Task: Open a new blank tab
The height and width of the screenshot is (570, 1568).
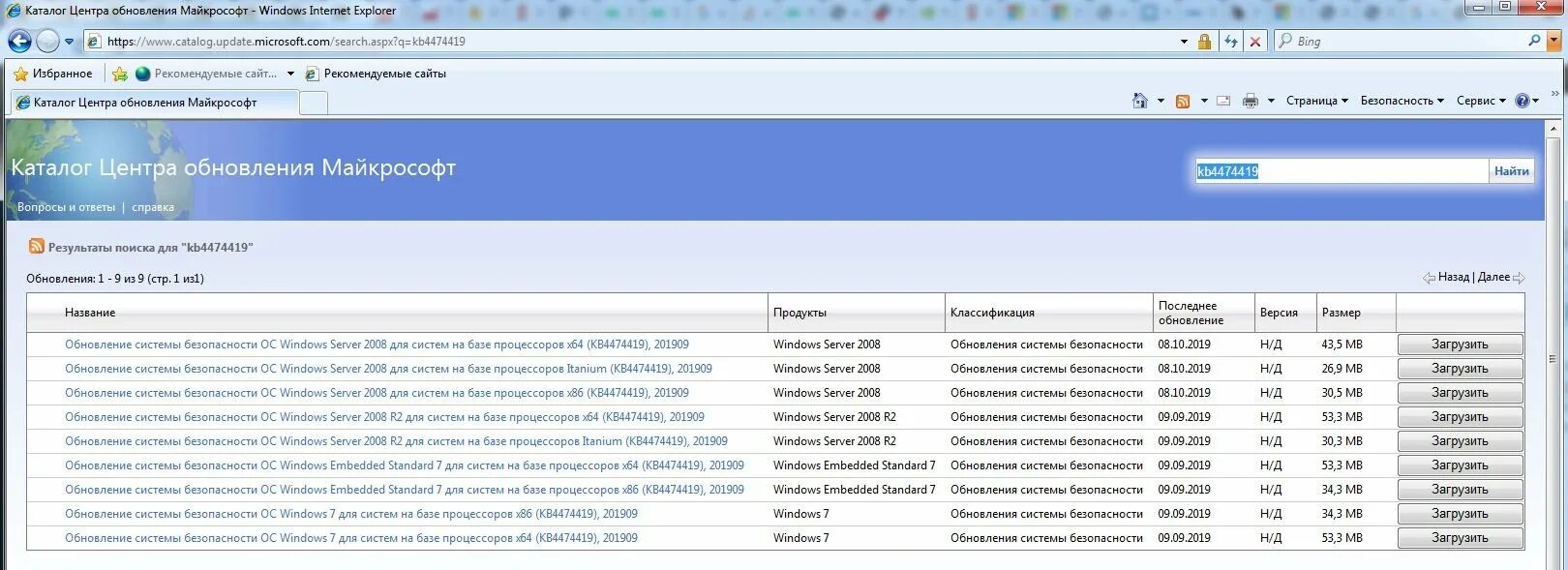Action: pyautogui.click(x=314, y=103)
